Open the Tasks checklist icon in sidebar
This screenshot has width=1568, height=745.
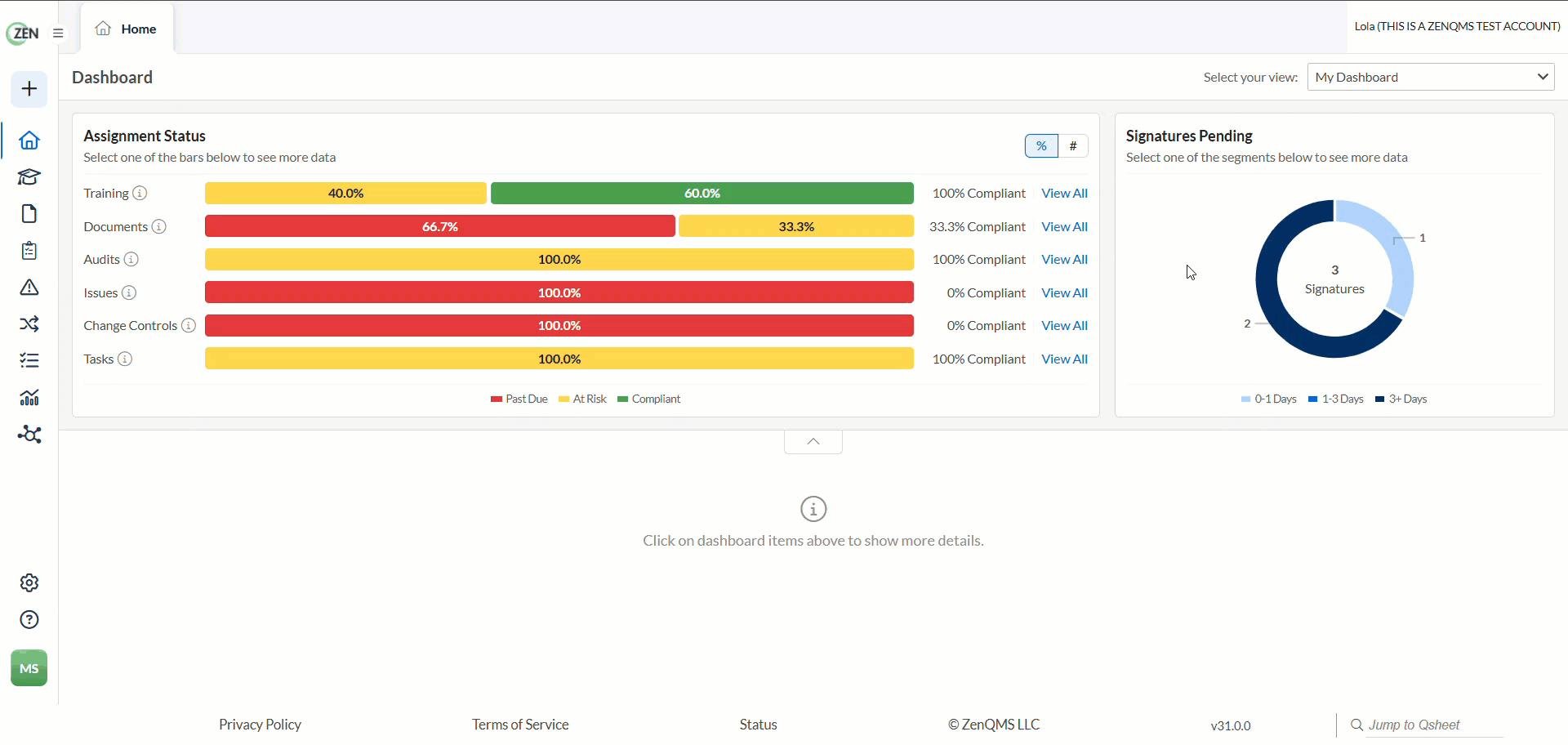pos(29,360)
